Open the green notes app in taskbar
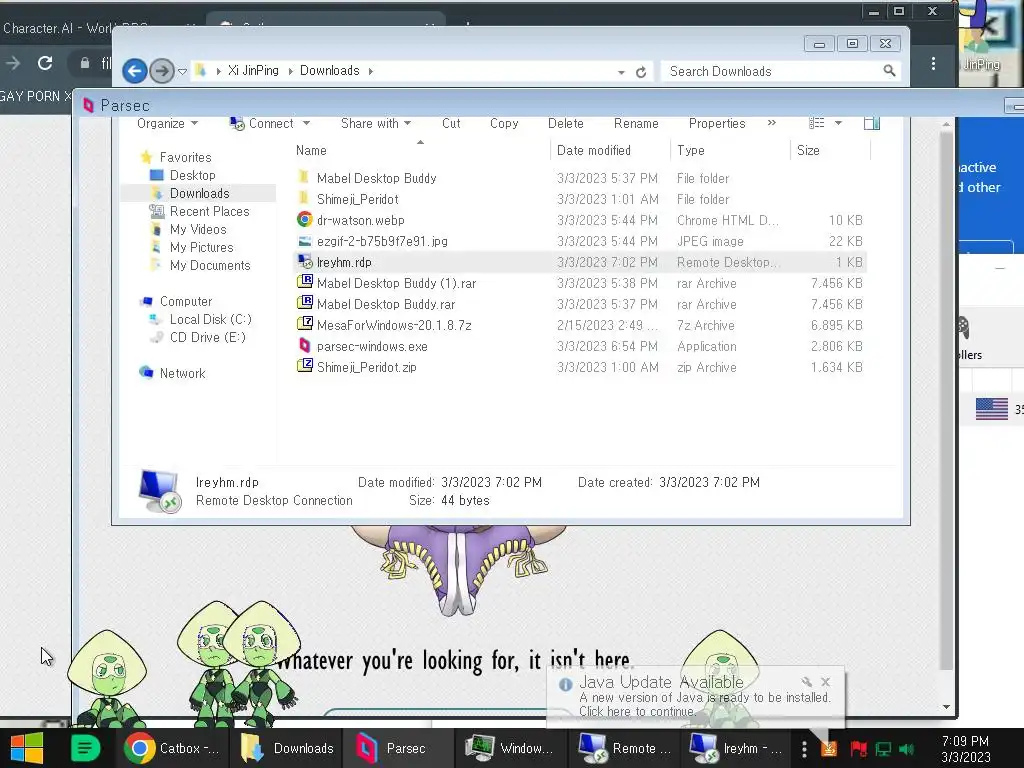The width and height of the screenshot is (1024, 768). point(85,748)
